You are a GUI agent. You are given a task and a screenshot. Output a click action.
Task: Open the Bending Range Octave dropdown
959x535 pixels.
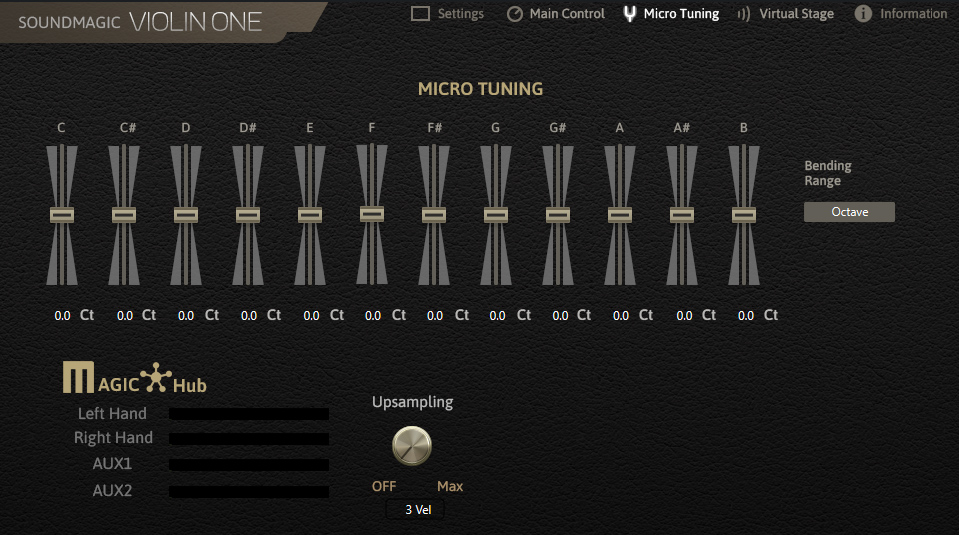coord(849,212)
